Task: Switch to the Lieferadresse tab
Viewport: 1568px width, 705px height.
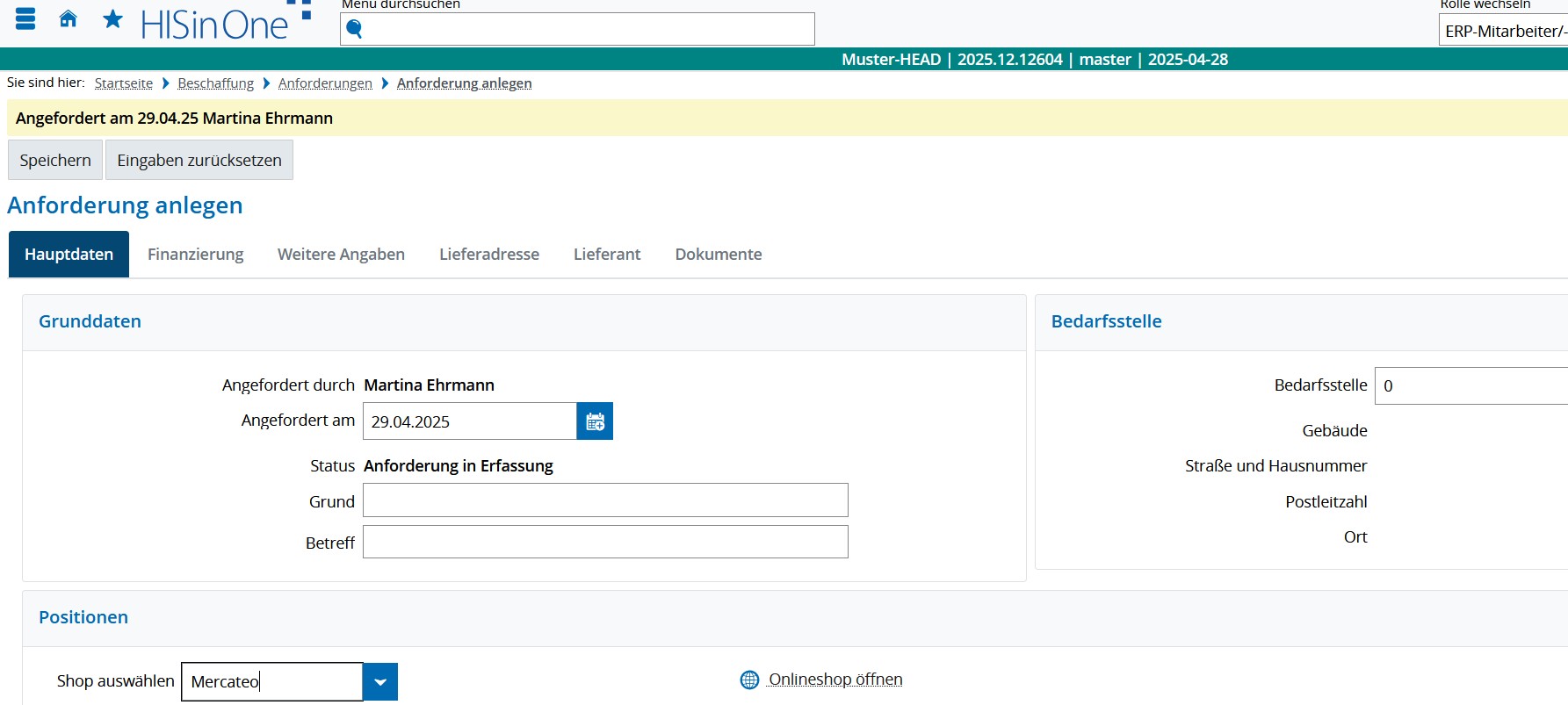Action: [489, 255]
